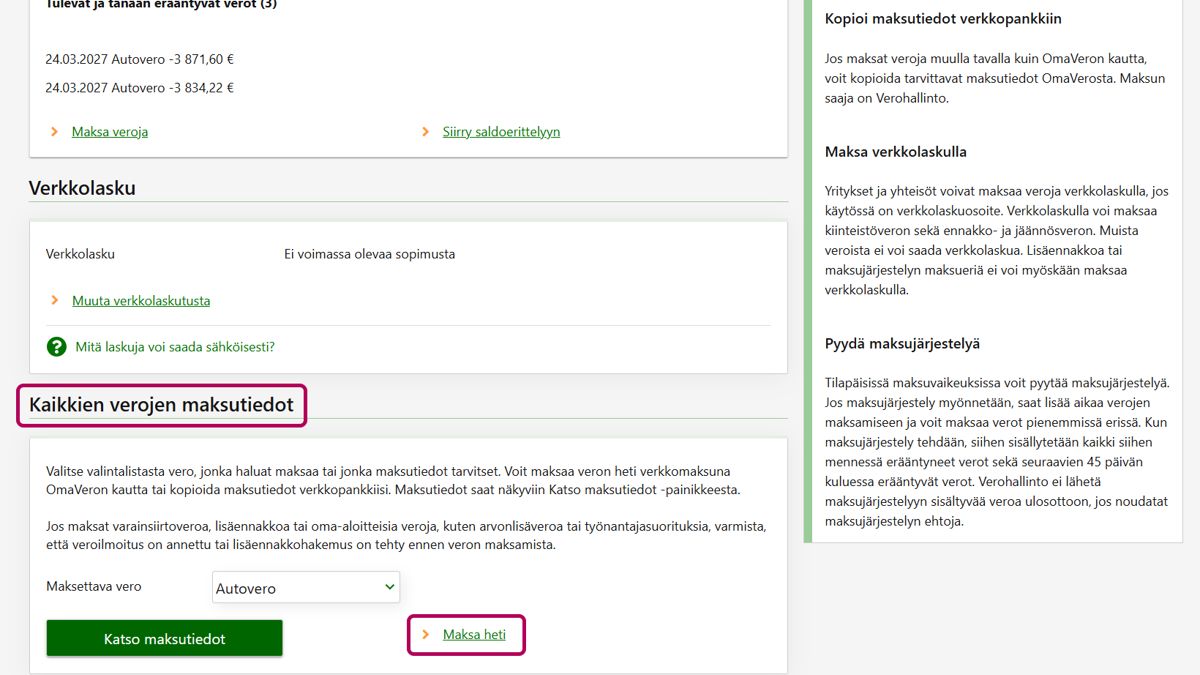Image resolution: width=1200 pixels, height=675 pixels.
Task: Click the green question mark help icon
Action: point(56,347)
